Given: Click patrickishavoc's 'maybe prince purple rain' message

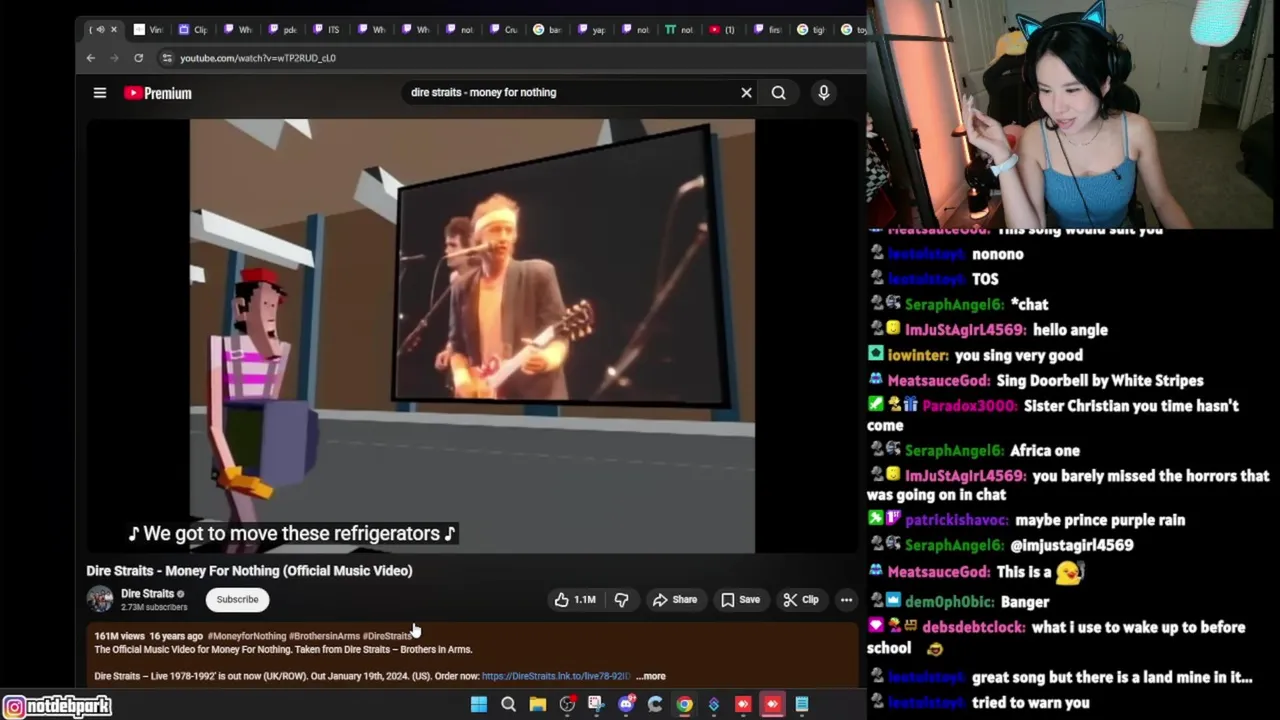Looking at the screenshot, I should pyautogui.click(x=1027, y=520).
